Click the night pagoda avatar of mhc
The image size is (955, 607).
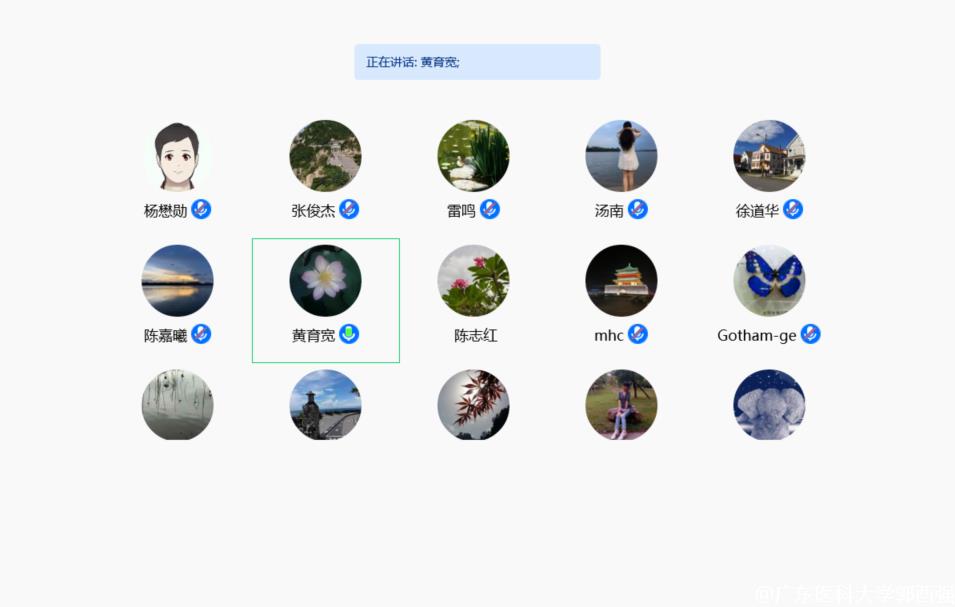(x=621, y=281)
